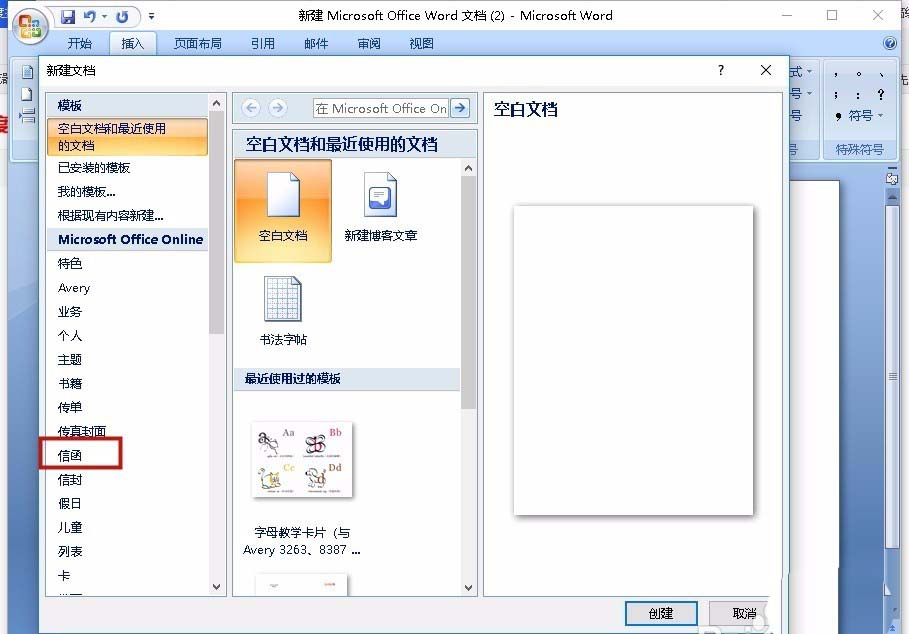Click blank document preview page
Screen dimensions: 909x634
(x=633, y=360)
